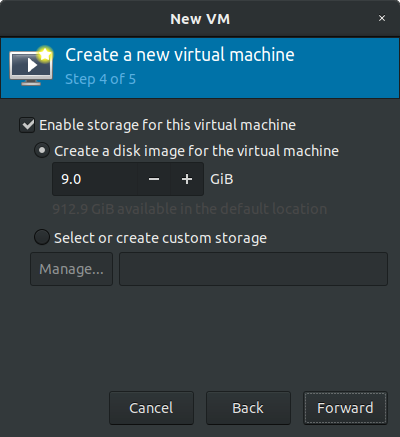Go Back to the previous wizard step
The width and height of the screenshot is (400, 437).
coord(248,408)
